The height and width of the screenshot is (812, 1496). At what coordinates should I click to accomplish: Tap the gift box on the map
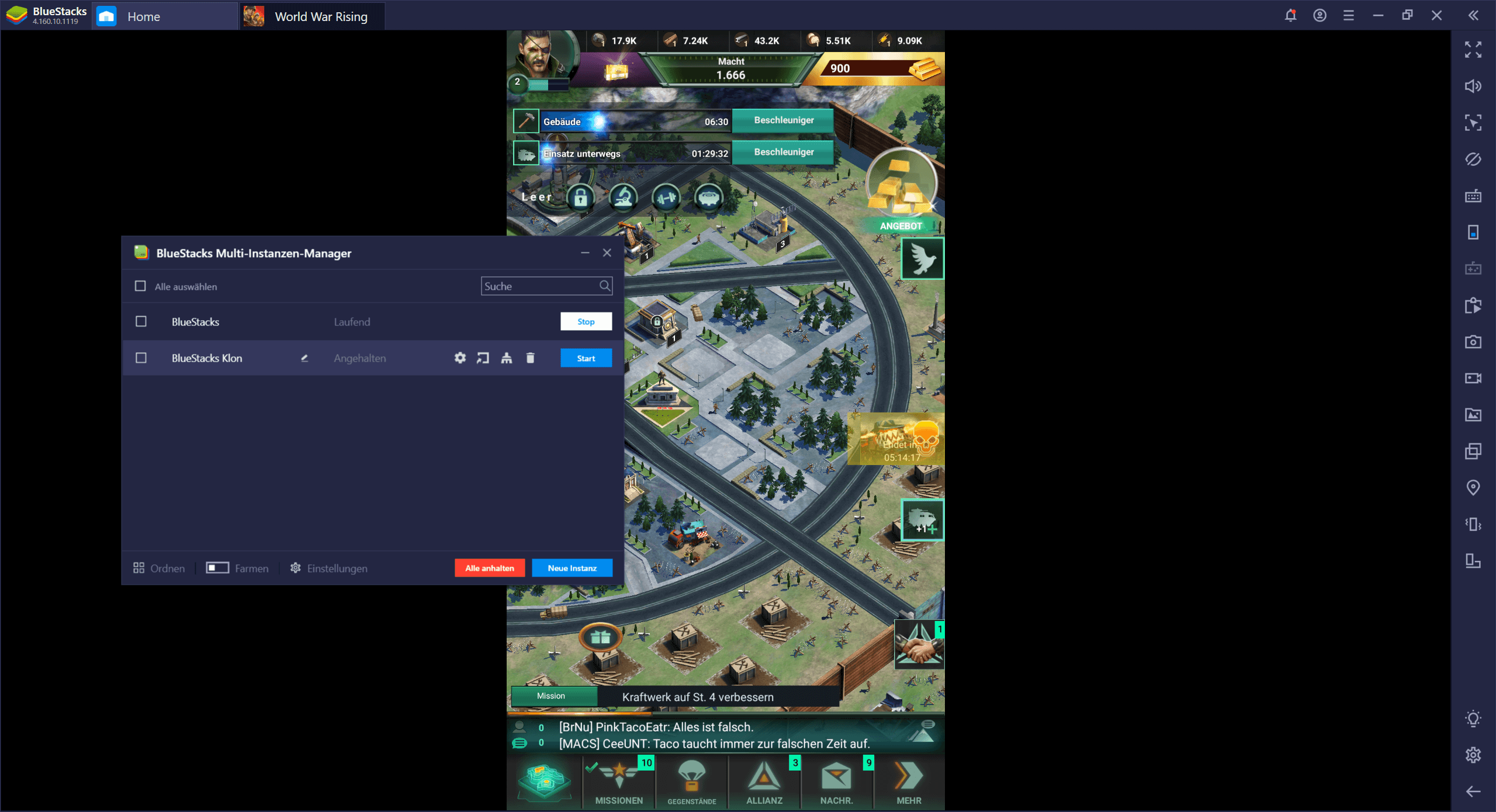[600, 637]
